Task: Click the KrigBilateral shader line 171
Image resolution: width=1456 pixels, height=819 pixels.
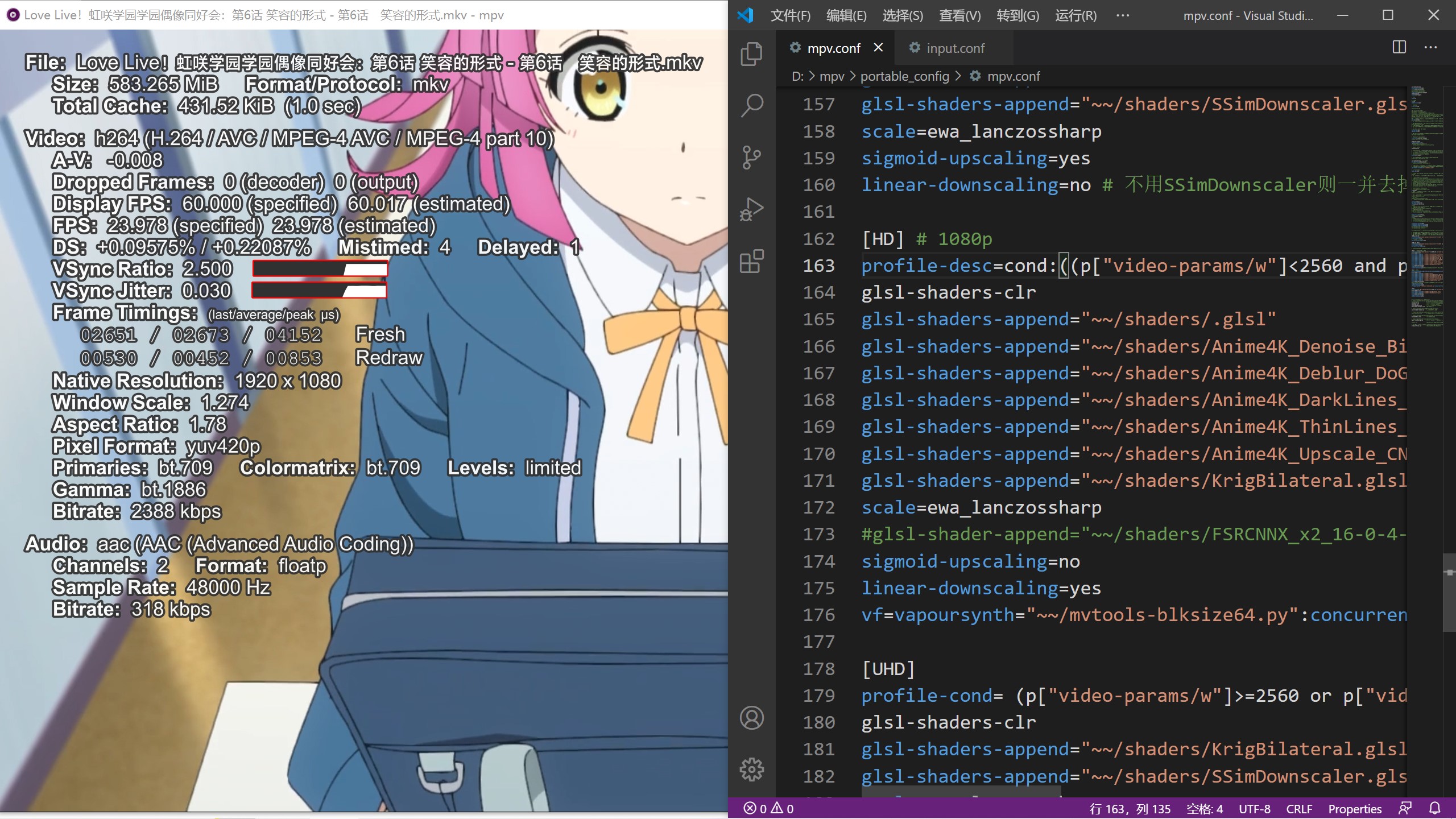Action: tap(1134, 481)
